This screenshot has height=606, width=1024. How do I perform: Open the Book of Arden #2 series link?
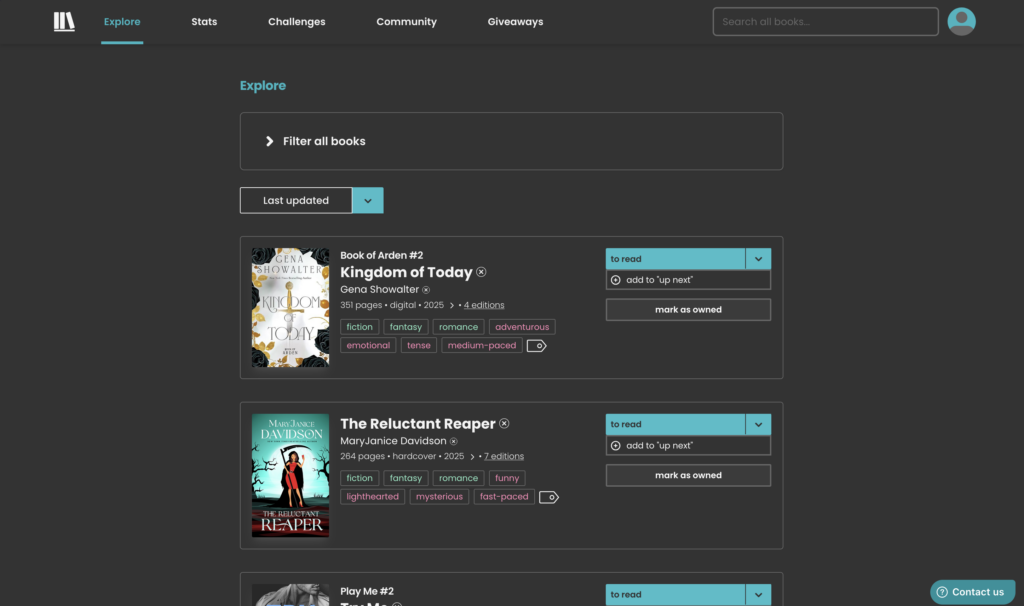pos(381,255)
